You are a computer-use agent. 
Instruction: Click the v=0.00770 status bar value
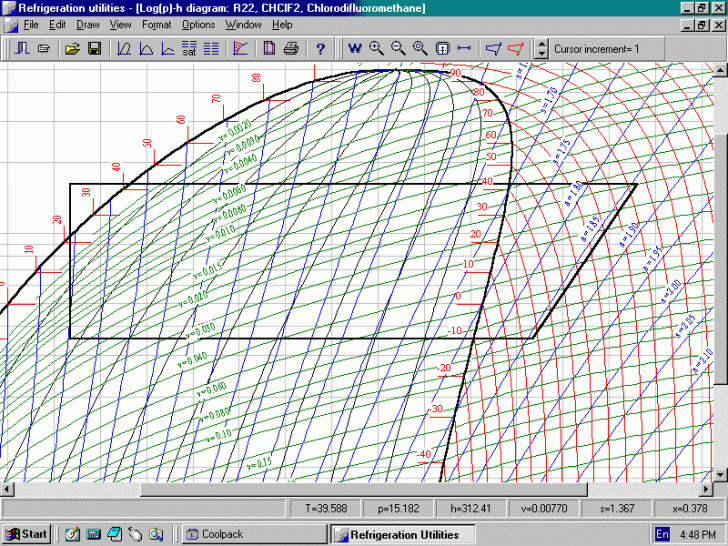tap(544, 508)
